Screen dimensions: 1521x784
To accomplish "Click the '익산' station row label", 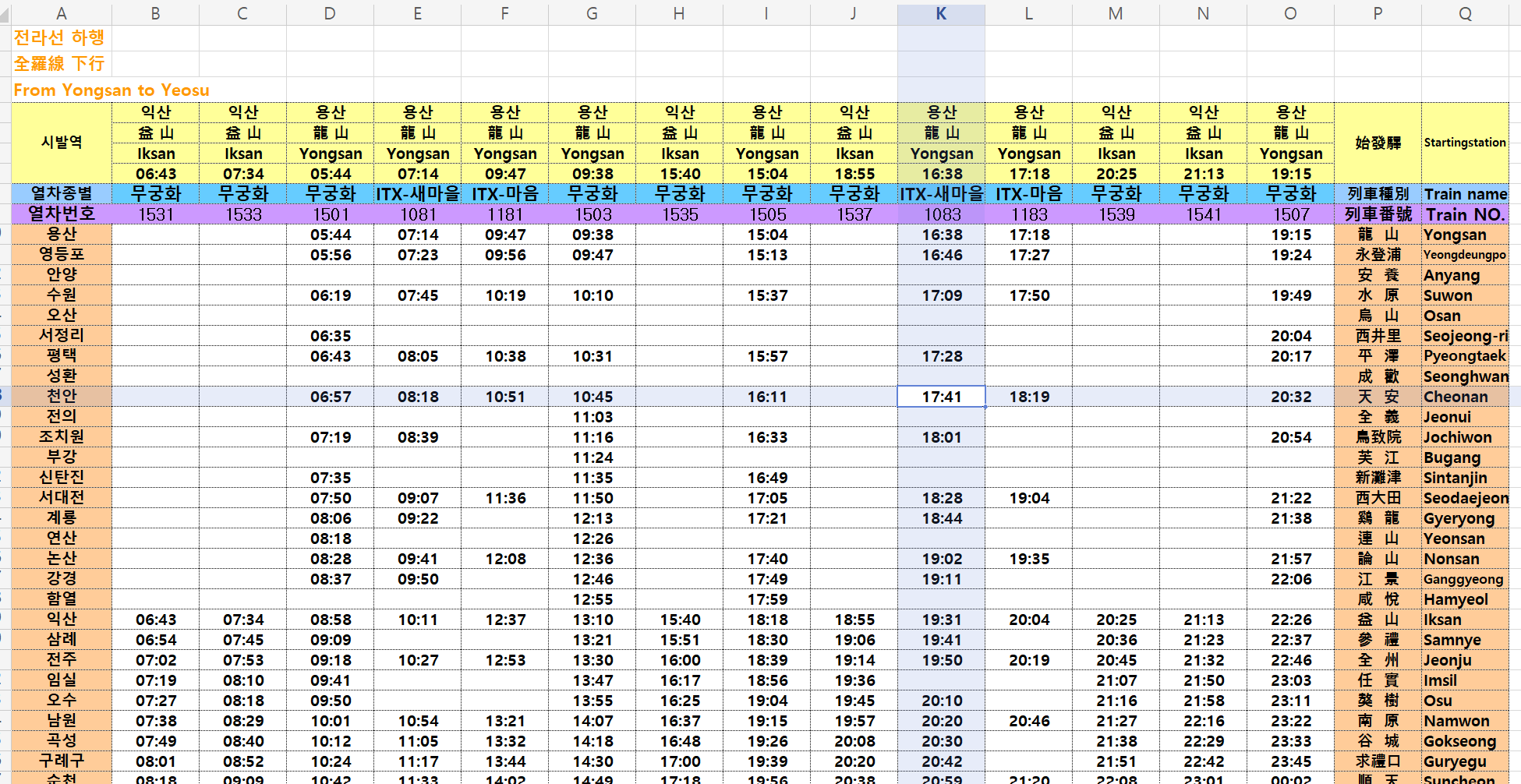I will (x=62, y=619).
